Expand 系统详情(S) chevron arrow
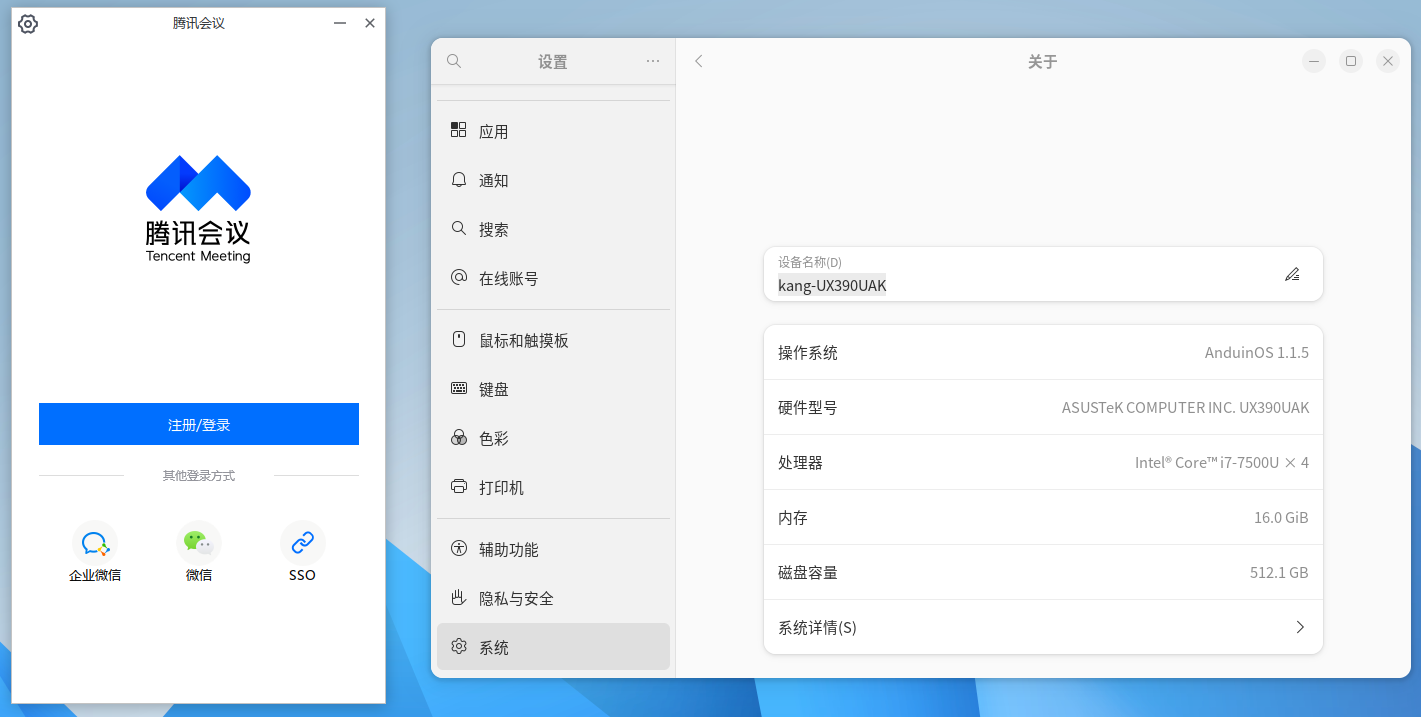The height and width of the screenshot is (717, 1421). [1300, 627]
